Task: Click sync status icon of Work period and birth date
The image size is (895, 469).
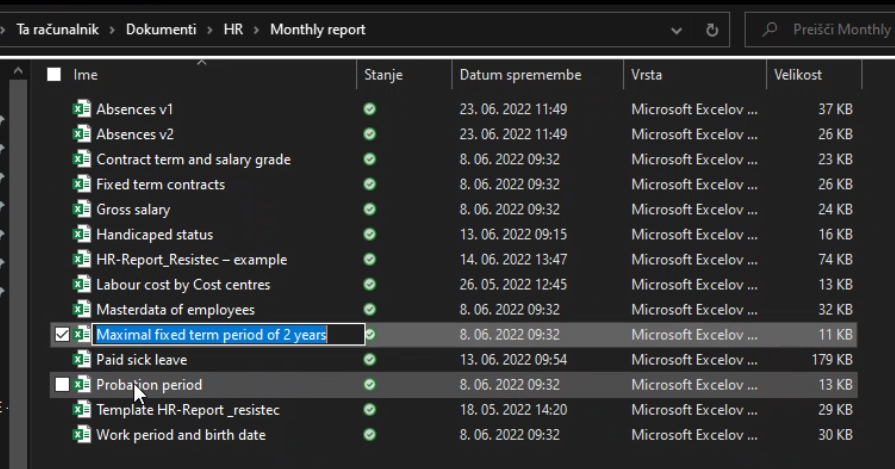Action: (x=370, y=435)
